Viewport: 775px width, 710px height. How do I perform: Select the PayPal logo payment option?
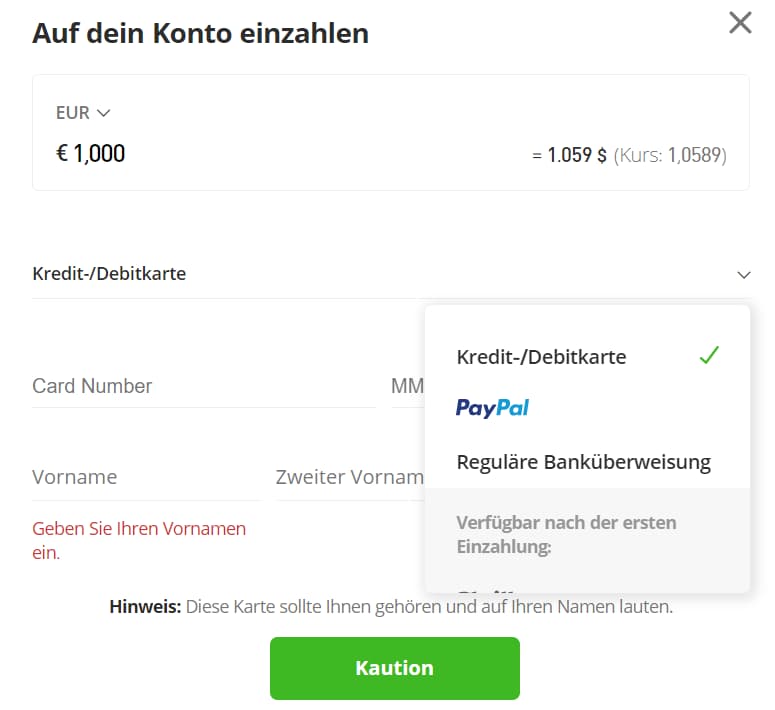click(x=493, y=408)
